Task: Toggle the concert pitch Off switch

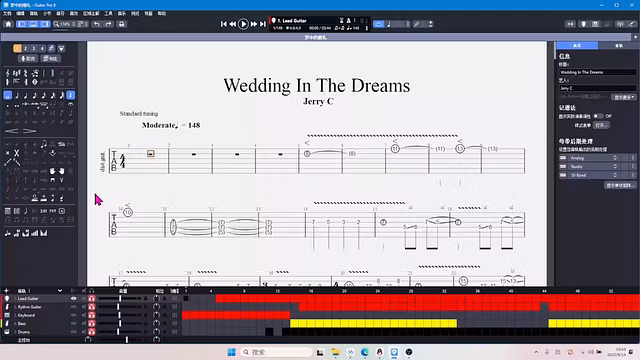Action: 598,116
